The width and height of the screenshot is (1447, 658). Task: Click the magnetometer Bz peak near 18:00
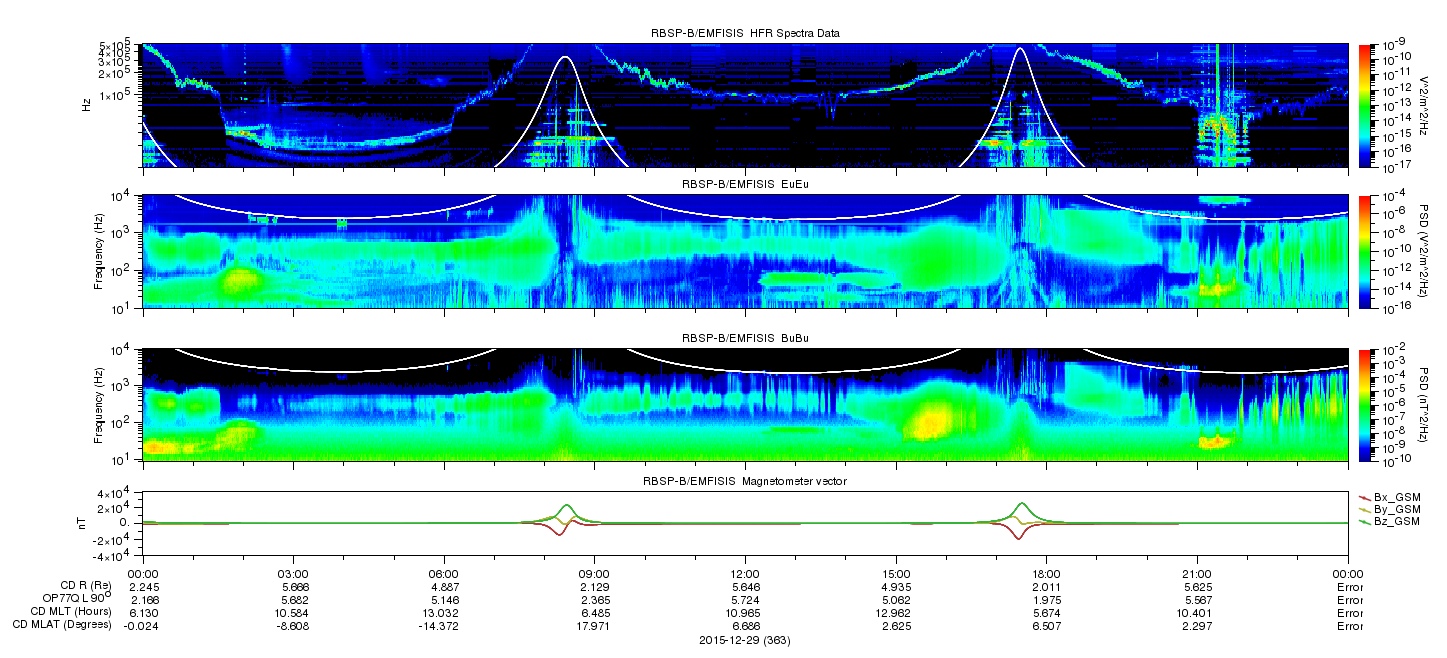[1021, 503]
